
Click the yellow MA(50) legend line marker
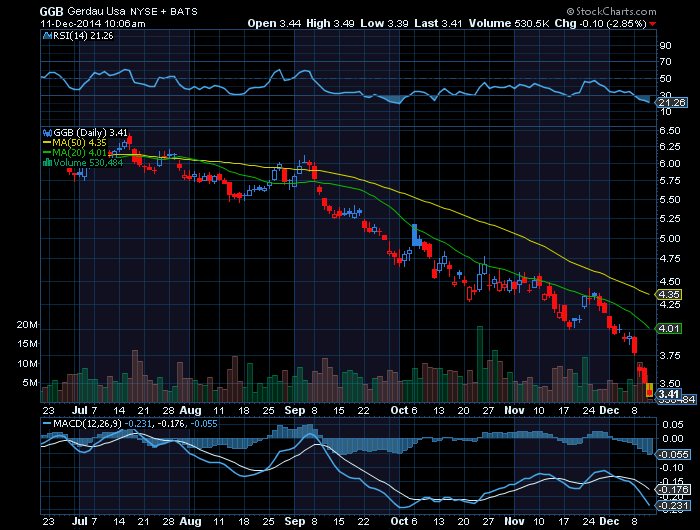click(x=47, y=143)
